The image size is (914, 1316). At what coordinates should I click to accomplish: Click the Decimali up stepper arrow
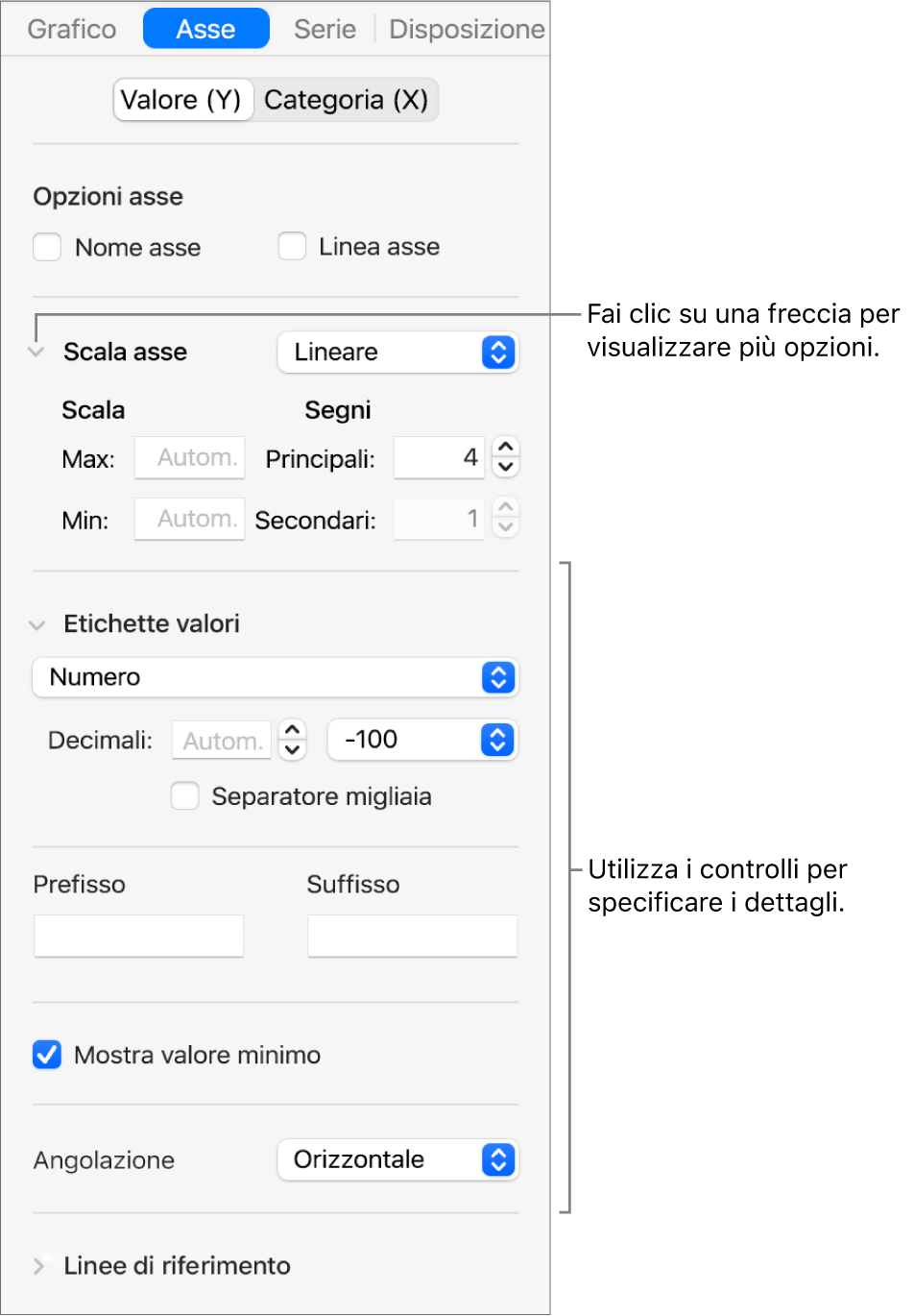point(292,730)
